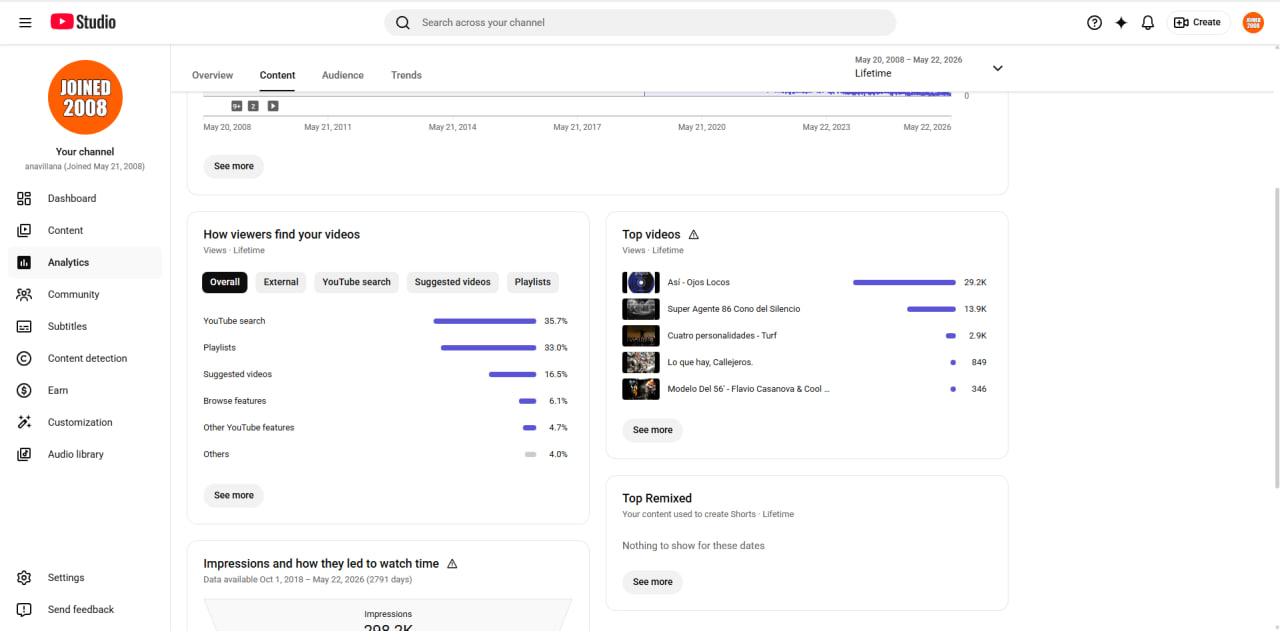The width and height of the screenshot is (1280, 631).
Task: Open the Help question mark icon
Action: coord(1094,22)
